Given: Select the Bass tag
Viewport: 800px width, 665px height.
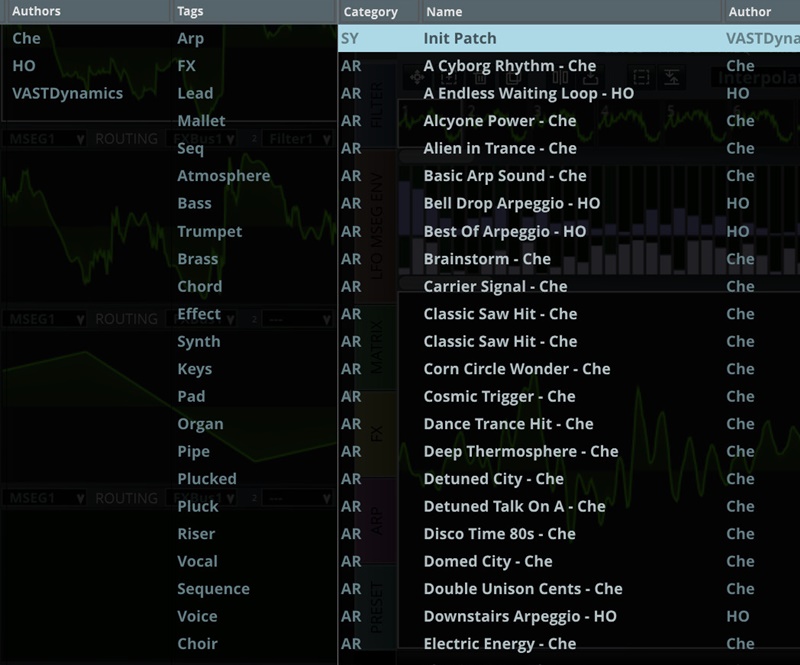Looking at the screenshot, I should click(x=194, y=204).
